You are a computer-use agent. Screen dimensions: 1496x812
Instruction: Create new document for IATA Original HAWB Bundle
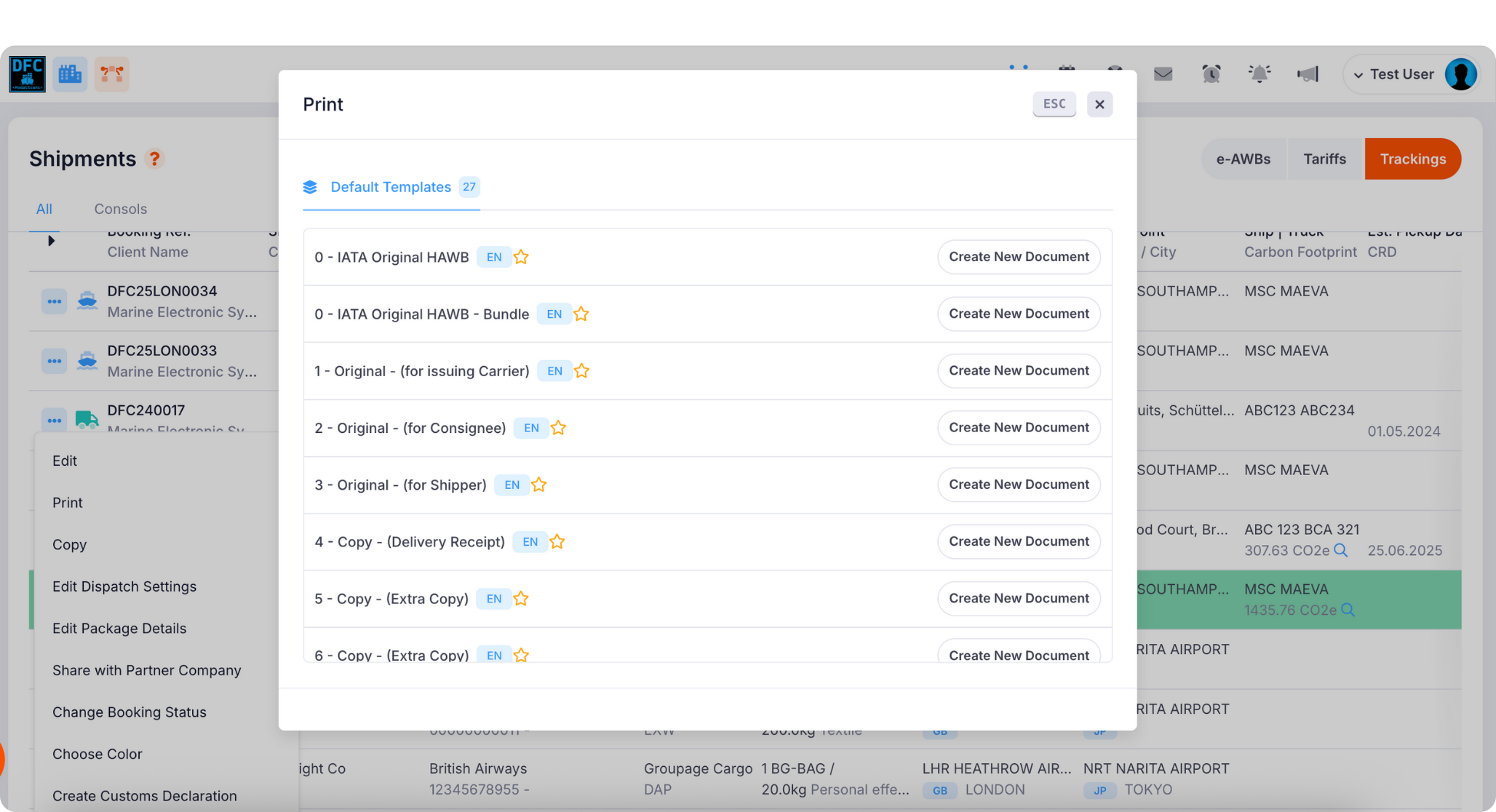(x=1019, y=314)
